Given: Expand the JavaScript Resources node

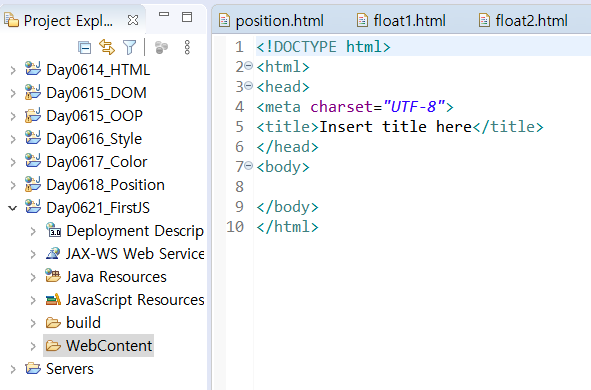Looking at the screenshot, I should coord(33,300).
